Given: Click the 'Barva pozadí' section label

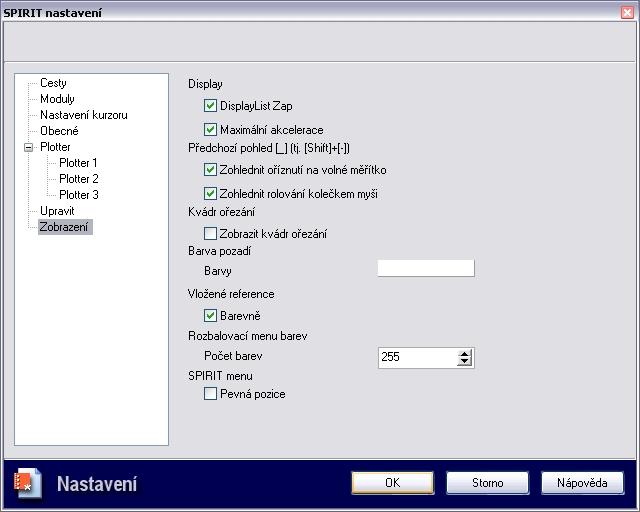Looking at the screenshot, I should (220, 251).
